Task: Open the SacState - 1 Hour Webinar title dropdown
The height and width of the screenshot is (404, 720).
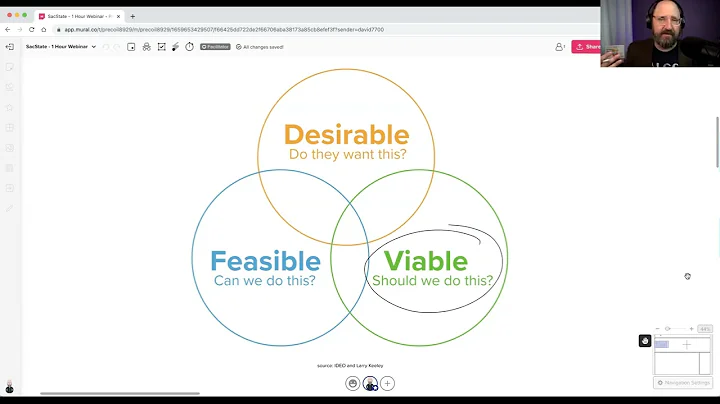Action: point(61,47)
